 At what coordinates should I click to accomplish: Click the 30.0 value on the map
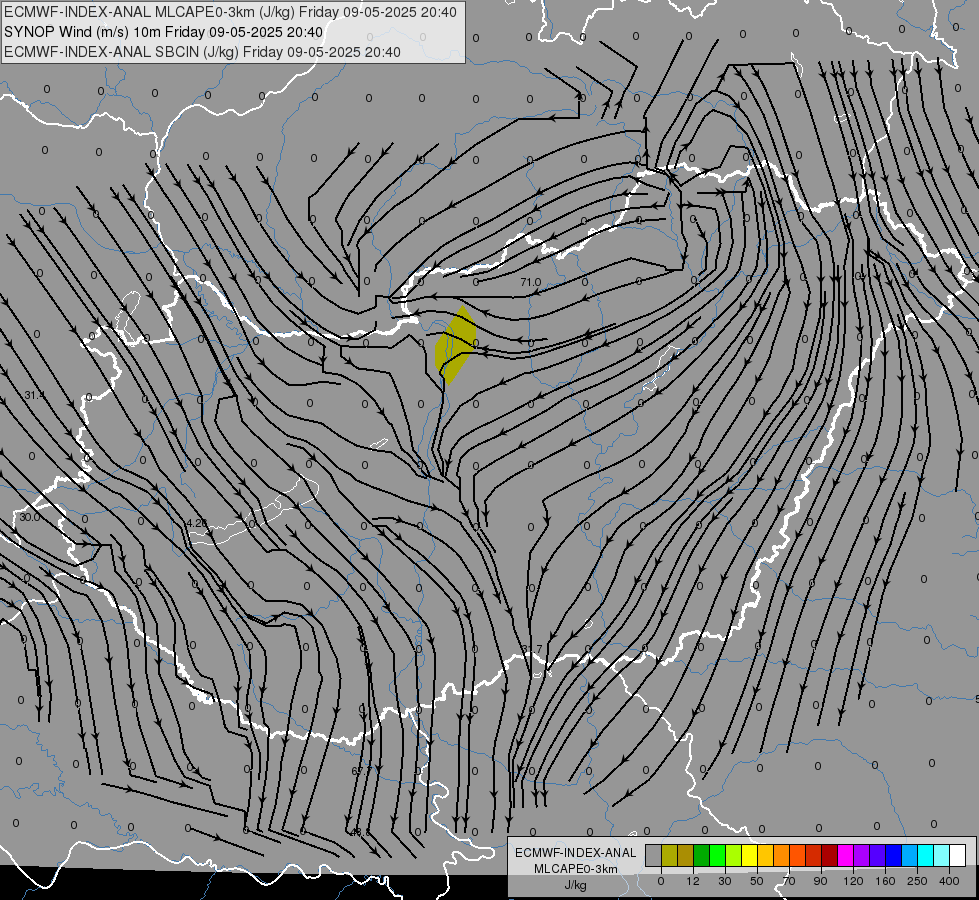pyautogui.click(x=29, y=517)
